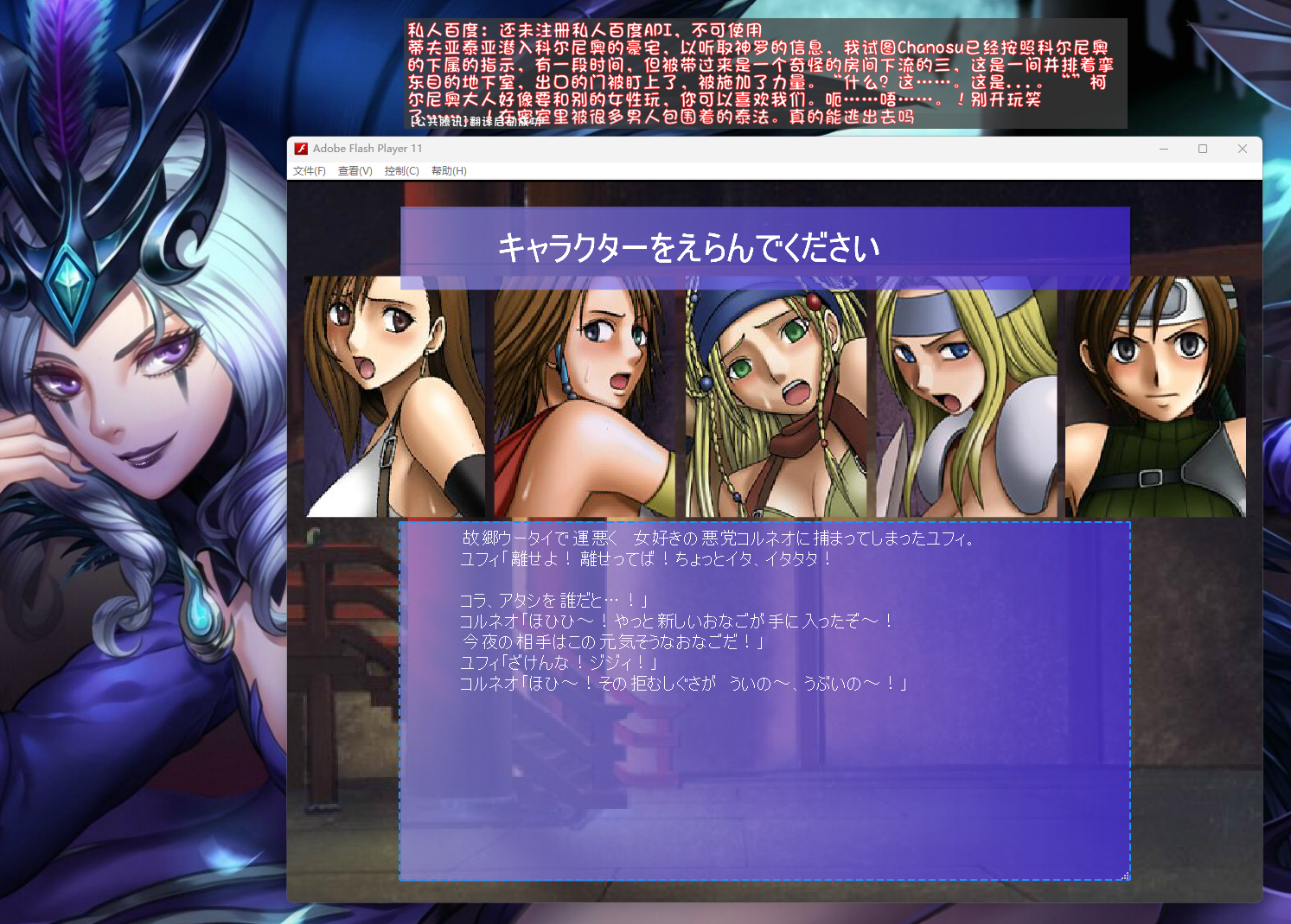Open the 文件(F) menu

pos(309,171)
